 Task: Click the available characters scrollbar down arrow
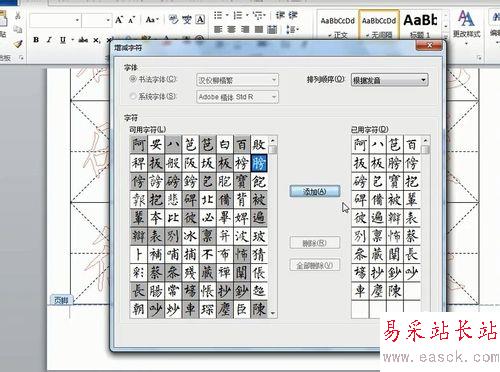273,313
